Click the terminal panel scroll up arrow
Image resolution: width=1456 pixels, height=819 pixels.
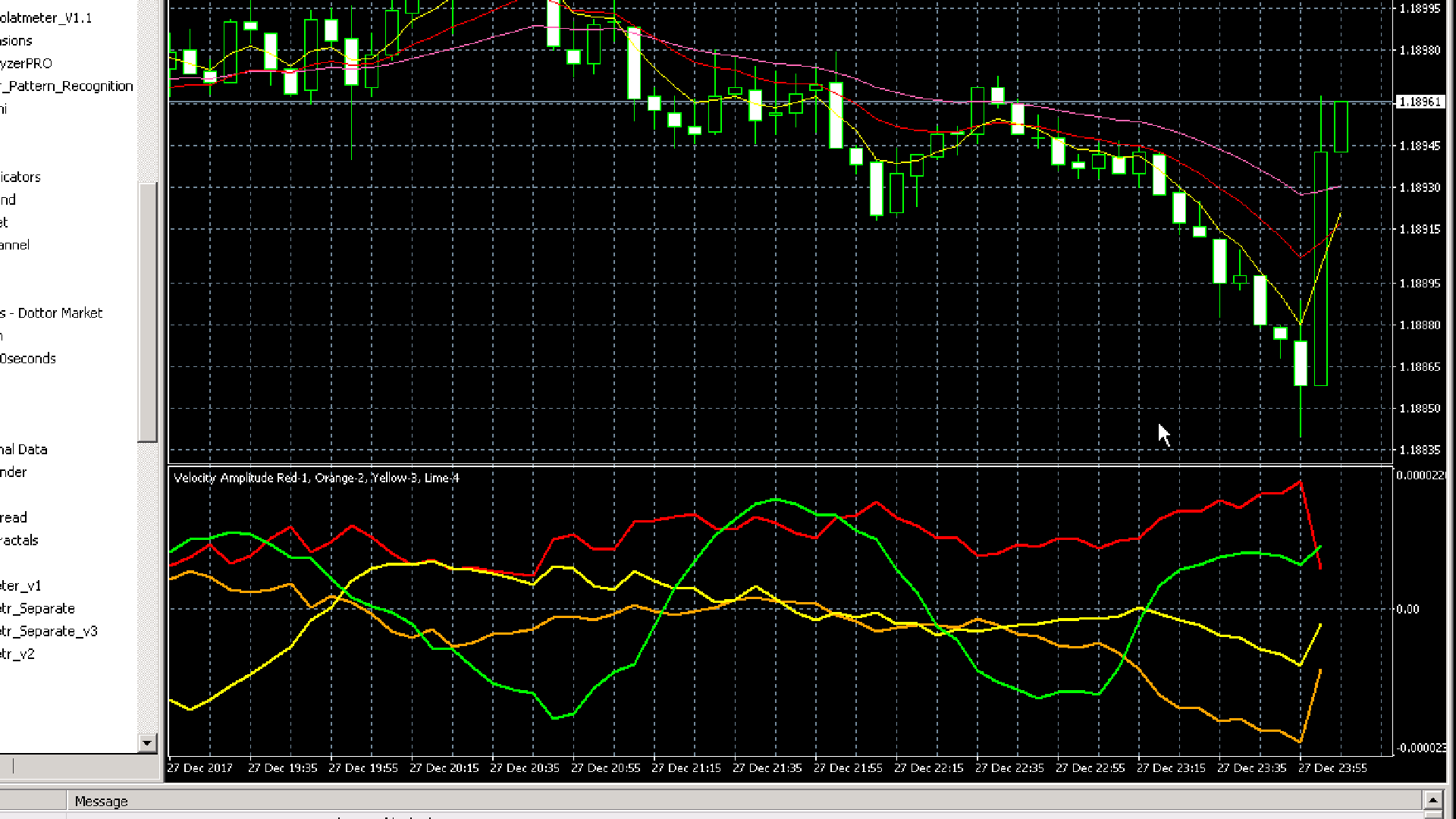tap(1432, 800)
